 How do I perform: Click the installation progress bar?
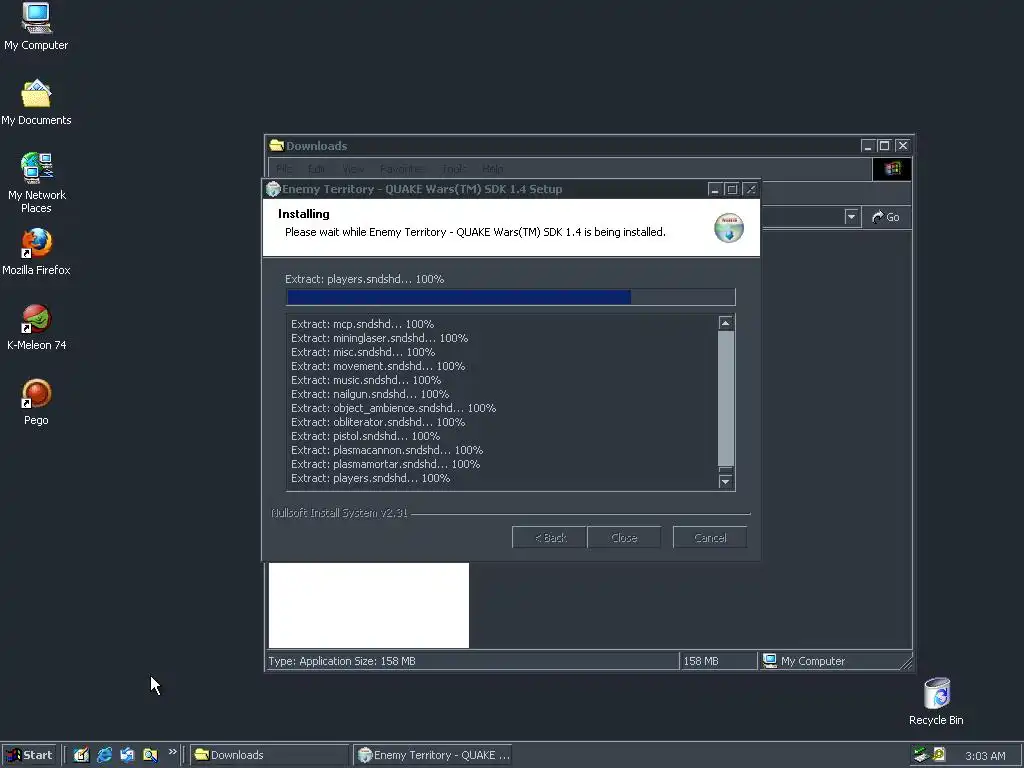pos(511,297)
